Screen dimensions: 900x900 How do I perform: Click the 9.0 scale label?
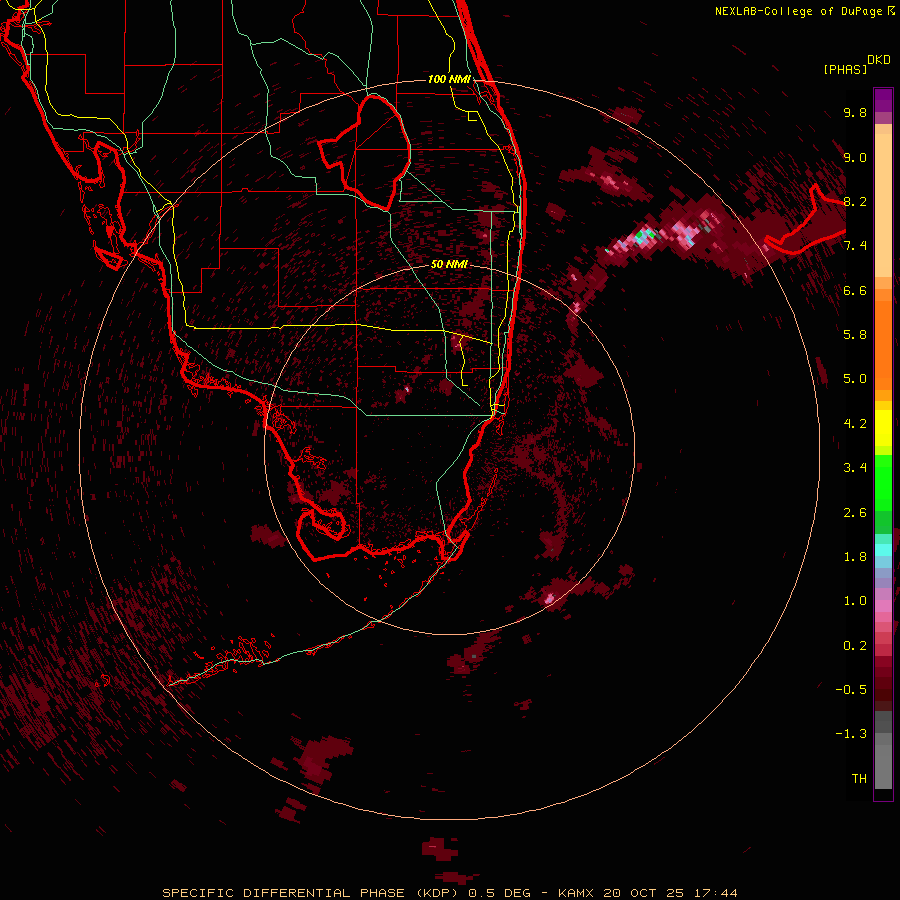tap(855, 157)
